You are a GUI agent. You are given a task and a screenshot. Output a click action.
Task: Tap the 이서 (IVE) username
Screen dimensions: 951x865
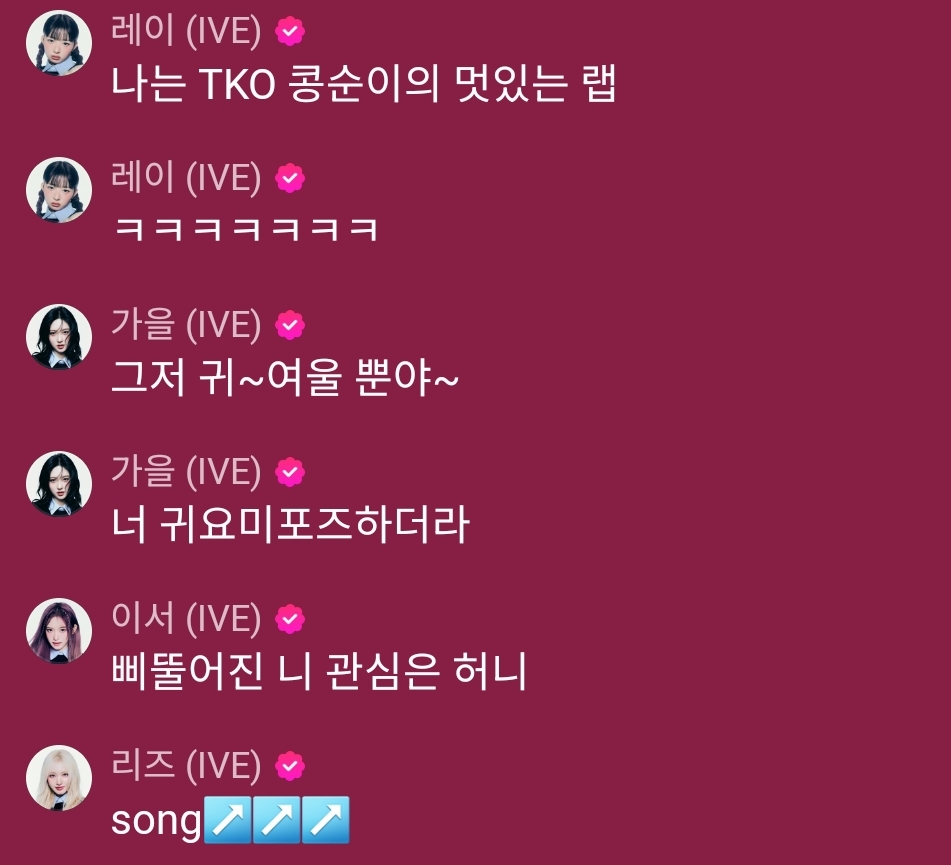(x=186, y=618)
